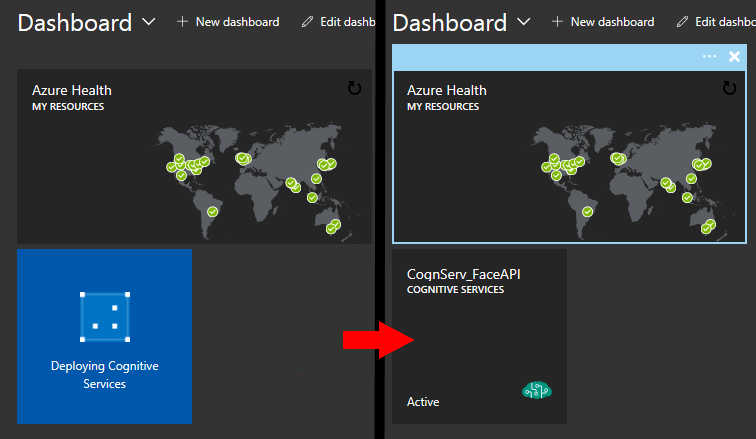This screenshot has width=756, height=439.
Task: Click the deployment icon on the blue tile
Action: [x=105, y=317]
